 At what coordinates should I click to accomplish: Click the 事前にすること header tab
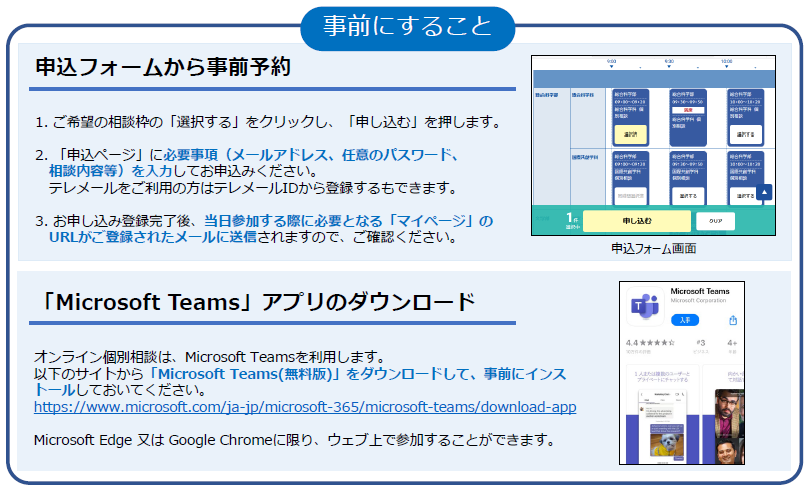click(x=407, y=25)
